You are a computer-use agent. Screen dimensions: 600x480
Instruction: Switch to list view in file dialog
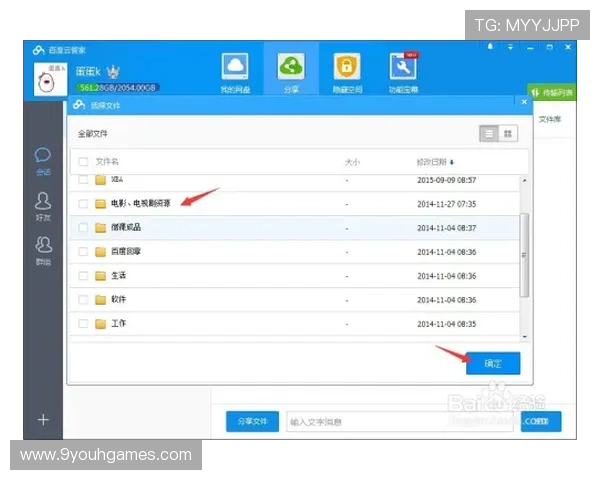(489, 134)
